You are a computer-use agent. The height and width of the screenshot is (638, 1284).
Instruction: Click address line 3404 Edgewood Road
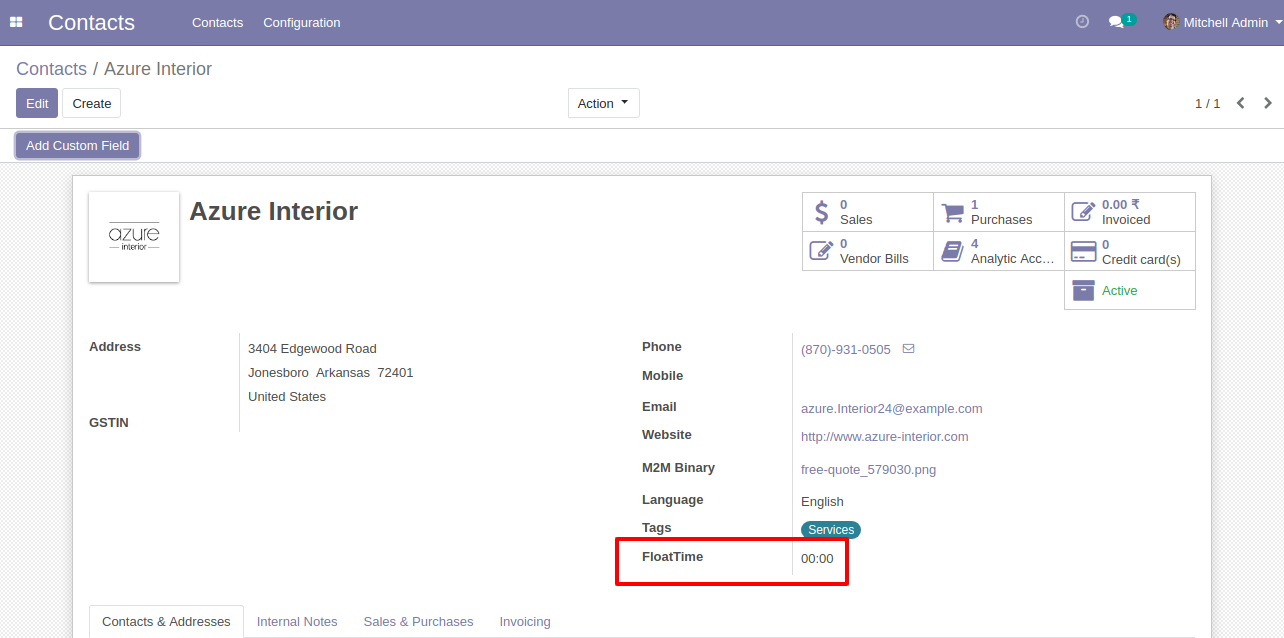pyautogui.click(x=312, y=348)
